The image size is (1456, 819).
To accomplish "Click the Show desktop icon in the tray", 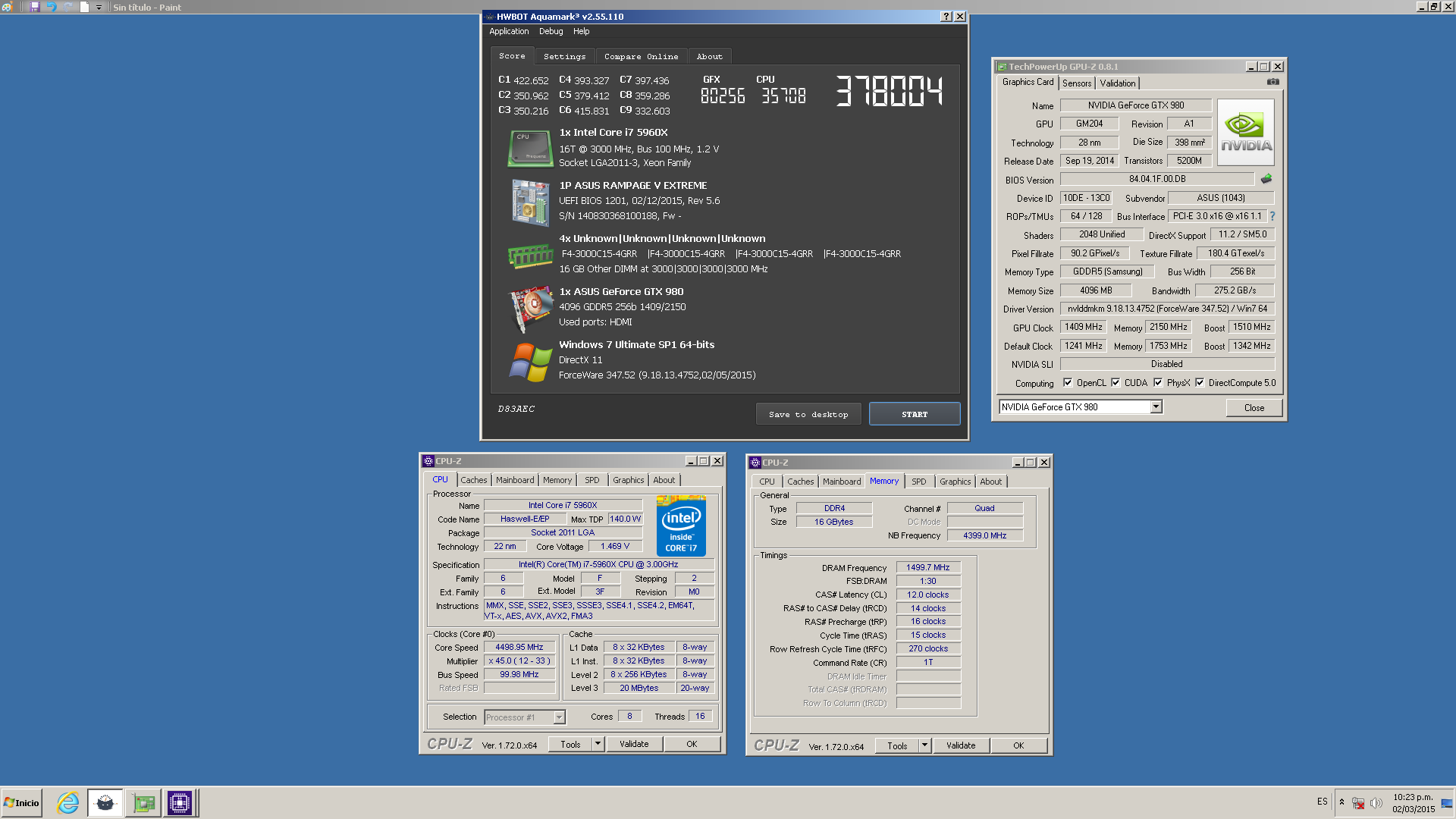I will [1447, 802].
